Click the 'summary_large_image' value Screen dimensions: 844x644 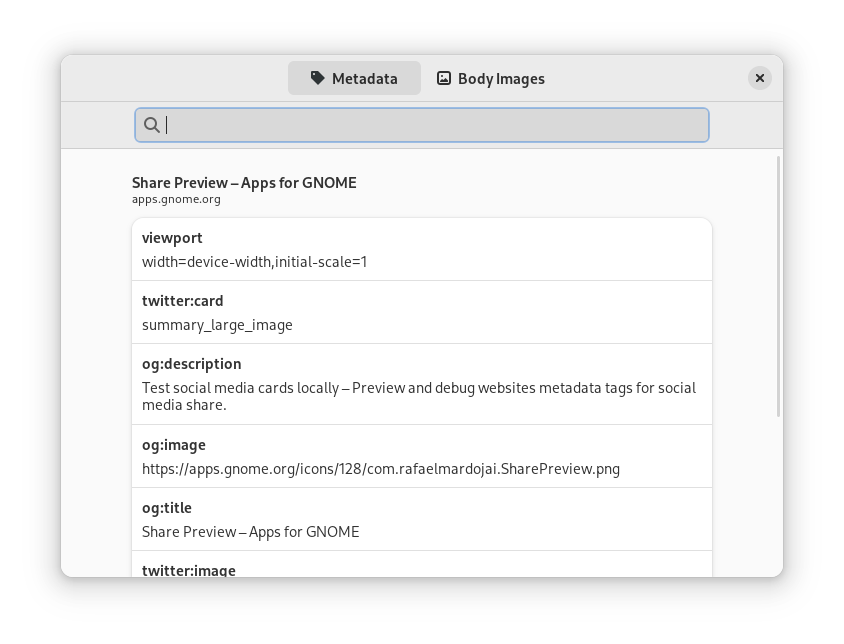click(217, 325)
